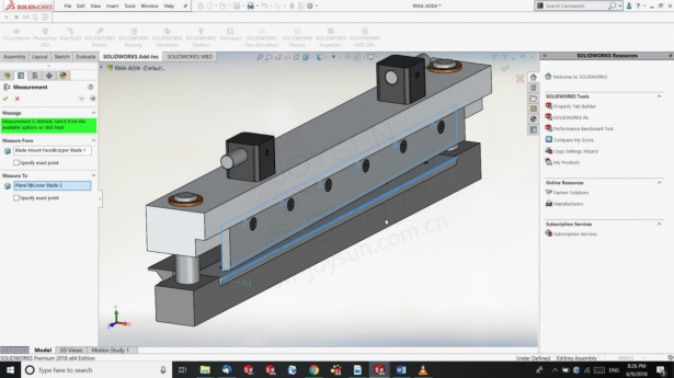Collapse SOLIDWORKS Tools section
The width and height of the screenshot is (674, 378).
click(x=659, y=96)
